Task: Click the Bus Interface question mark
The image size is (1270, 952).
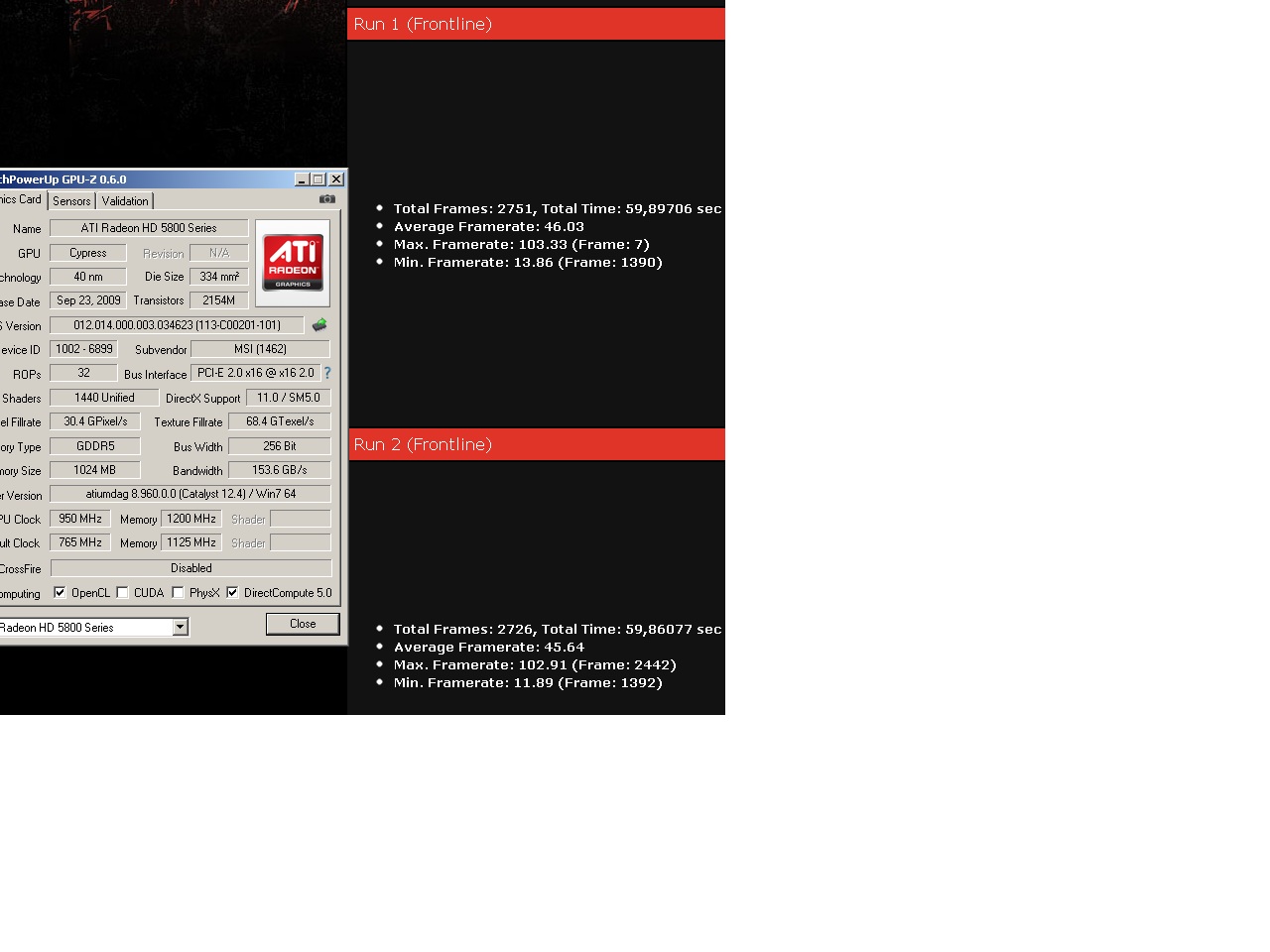Action: coord(327,373)
